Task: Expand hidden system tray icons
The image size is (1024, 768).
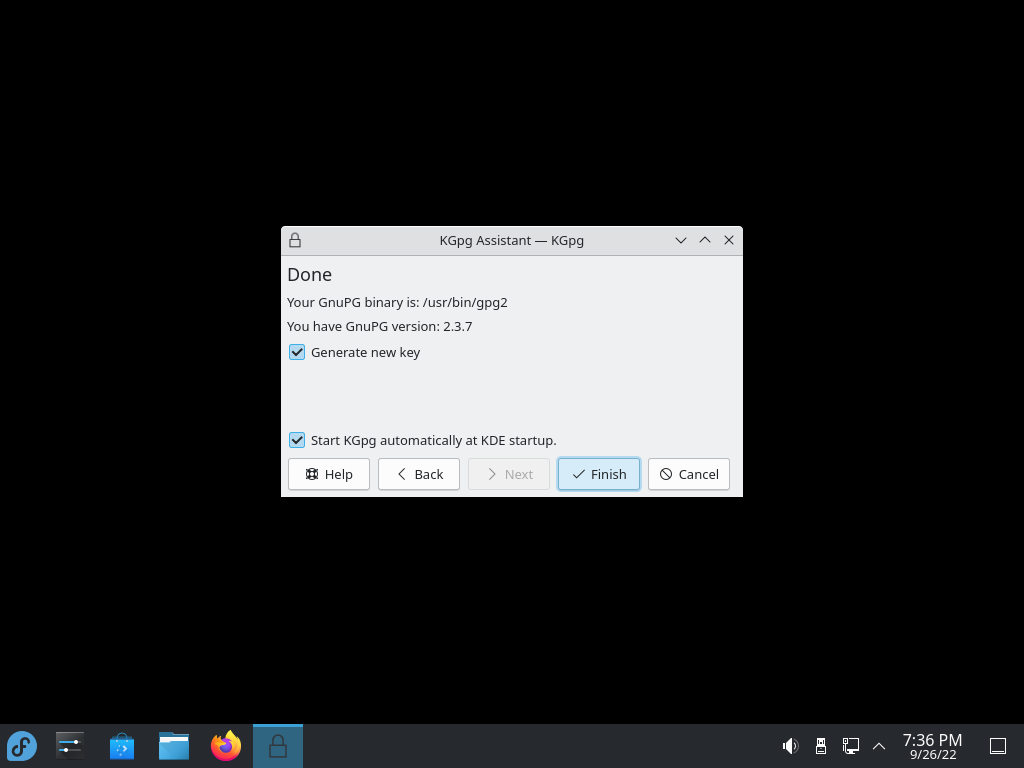Action: point(879,746)
